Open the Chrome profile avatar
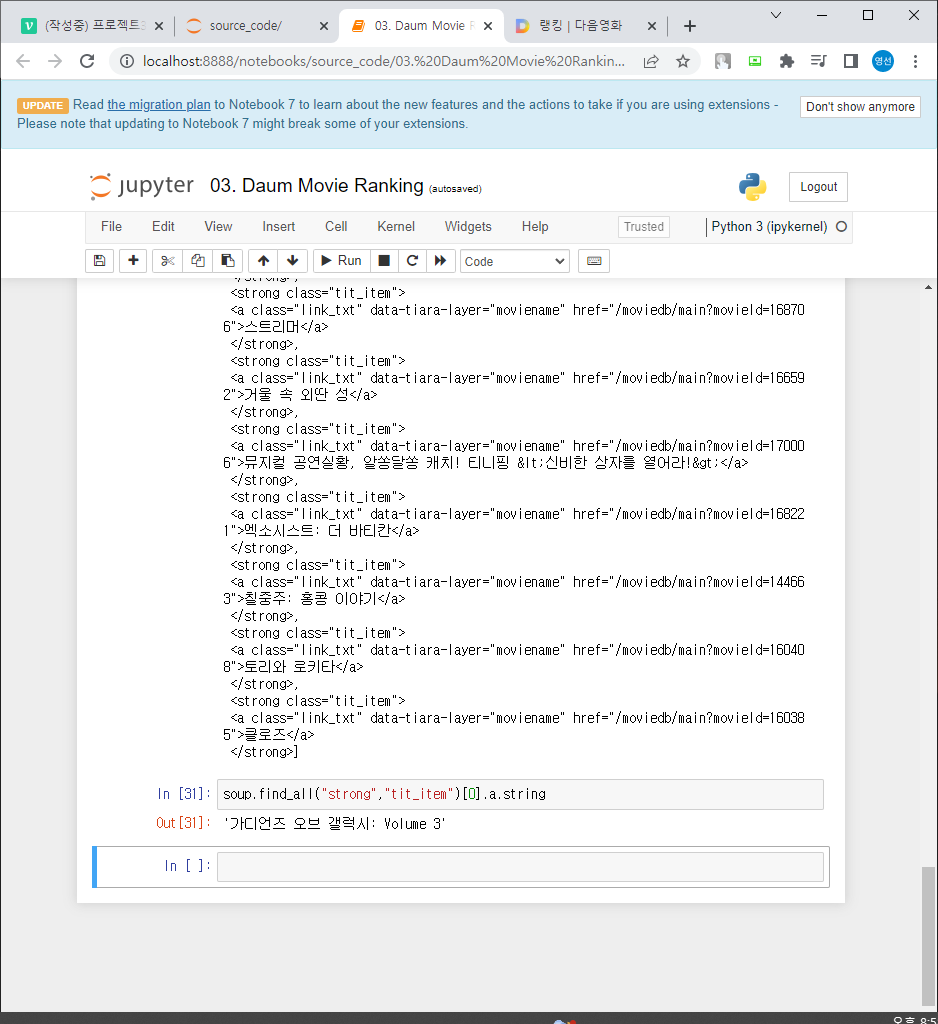Image resolution: width=938 pixels, height=1024 pixels. point(883,61)
